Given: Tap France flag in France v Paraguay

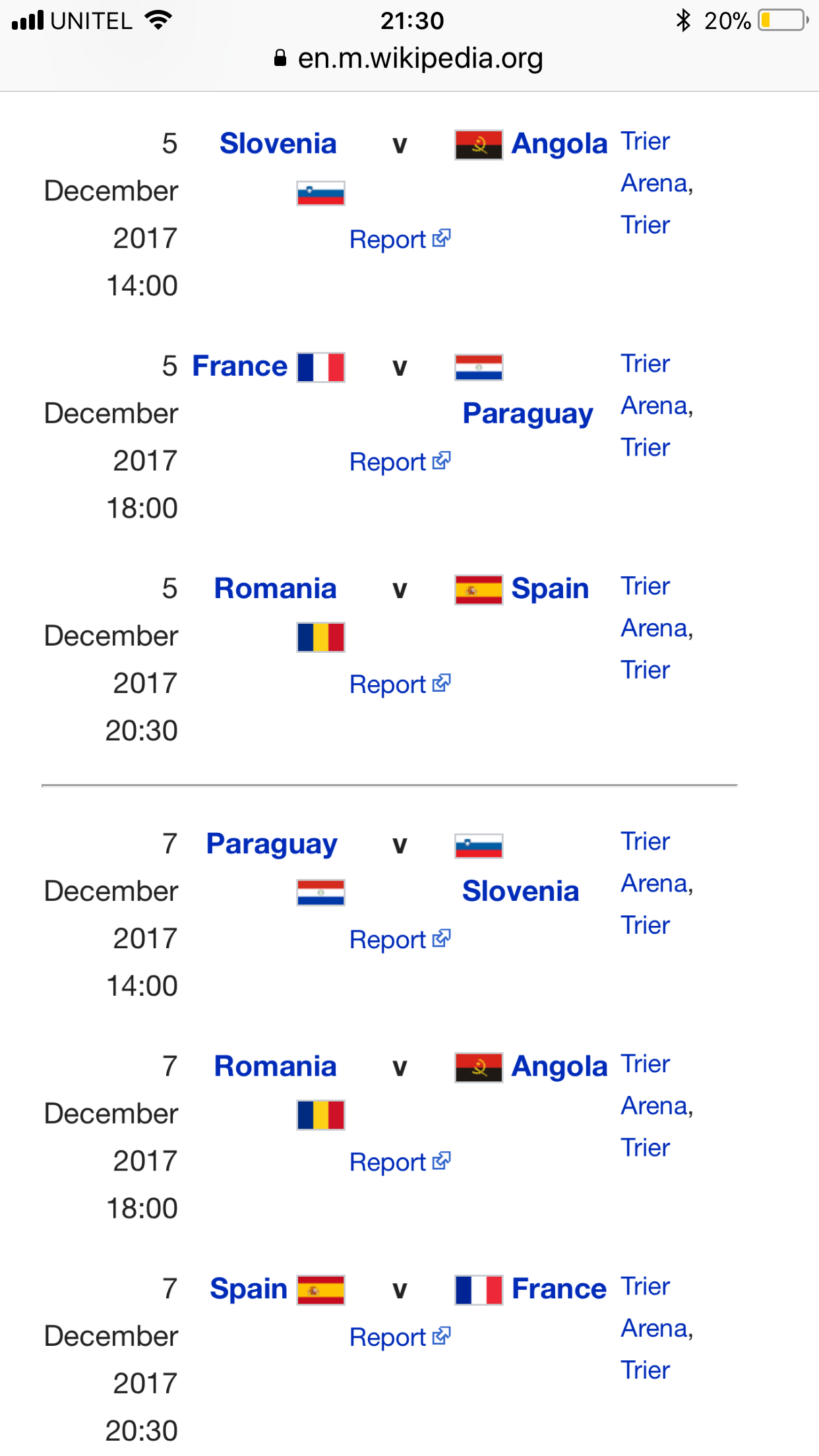Looking at the screenshot, I should [x=320, y=367].
